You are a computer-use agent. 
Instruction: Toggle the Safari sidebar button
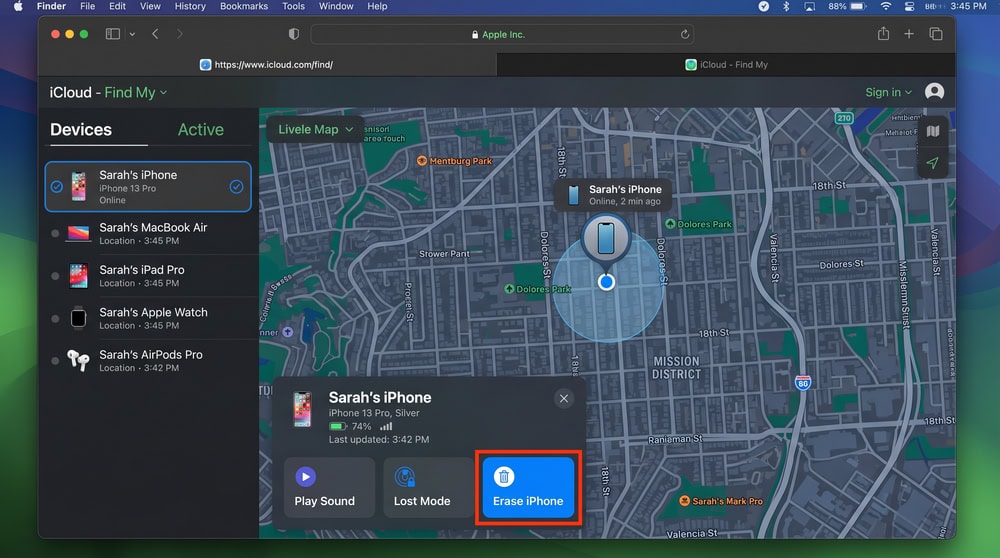coord(113,34)
